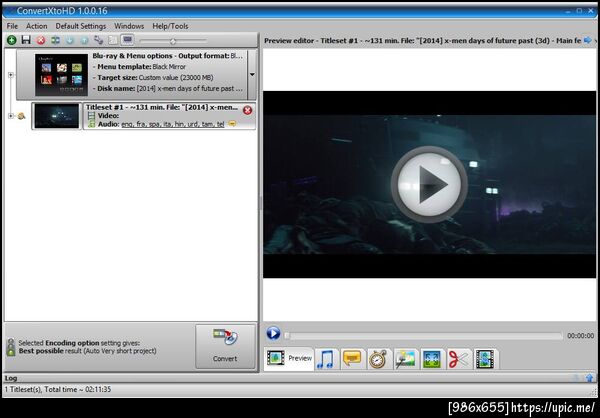Click the Disk name line
600x418 pixels.
(x=168, y=88)
